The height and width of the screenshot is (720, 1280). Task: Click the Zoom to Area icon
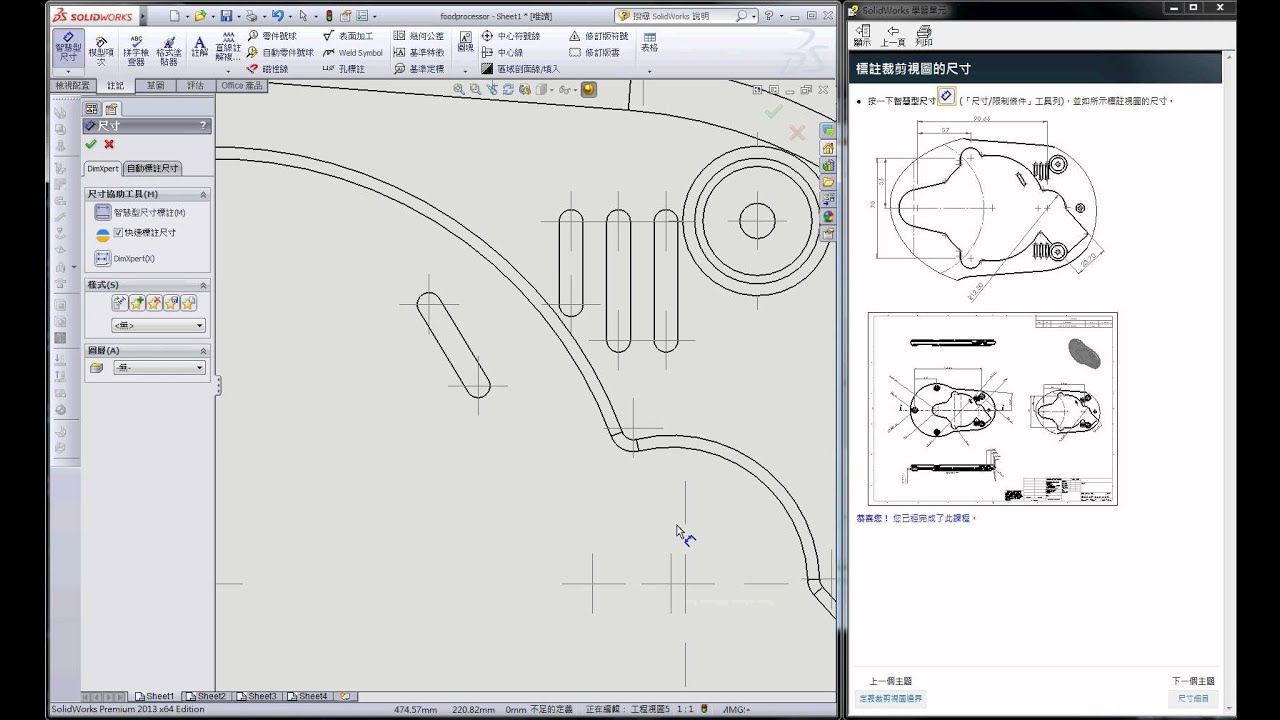[x=475, y=89]
